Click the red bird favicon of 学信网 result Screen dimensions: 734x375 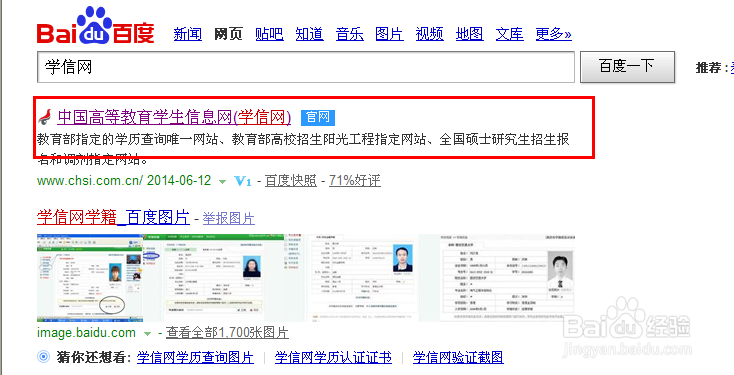pyautogui.click(x=45, y=117)
